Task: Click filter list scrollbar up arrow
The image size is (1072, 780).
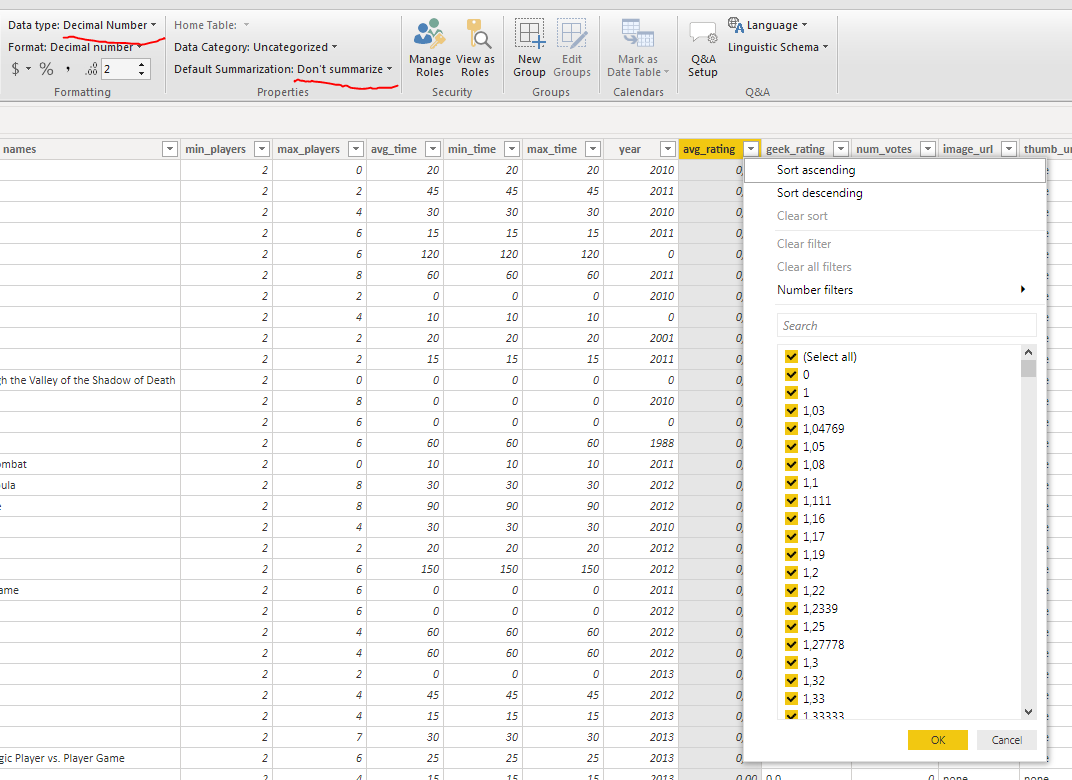Action: coord(1028,352)
